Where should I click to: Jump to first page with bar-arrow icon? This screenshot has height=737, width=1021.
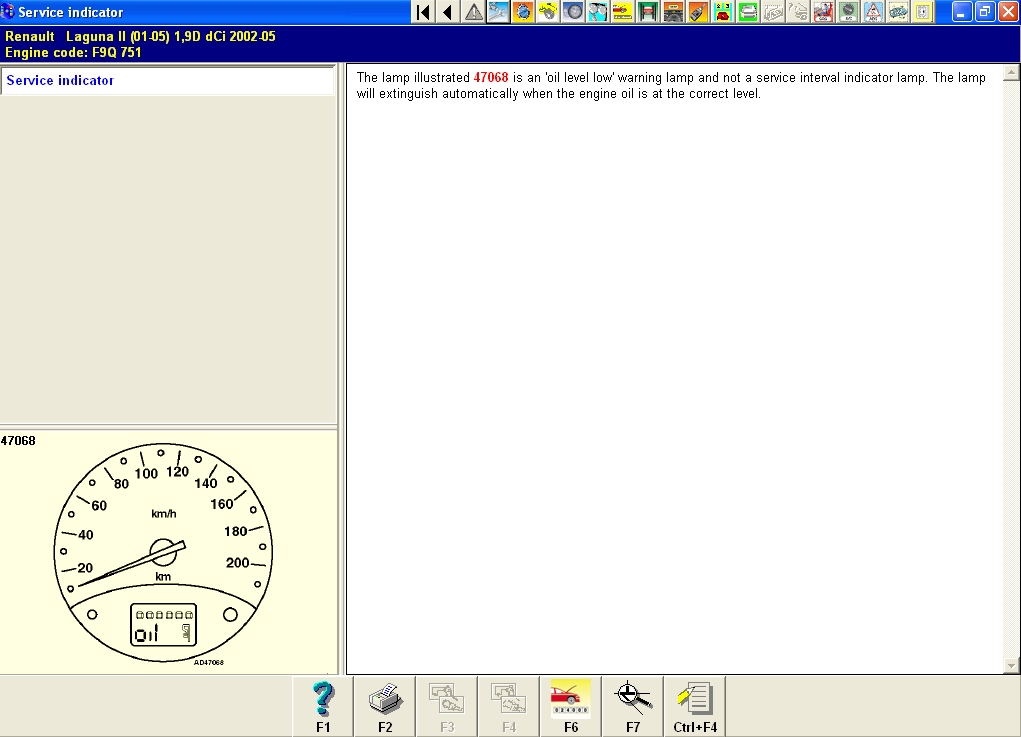coord(423,12)
